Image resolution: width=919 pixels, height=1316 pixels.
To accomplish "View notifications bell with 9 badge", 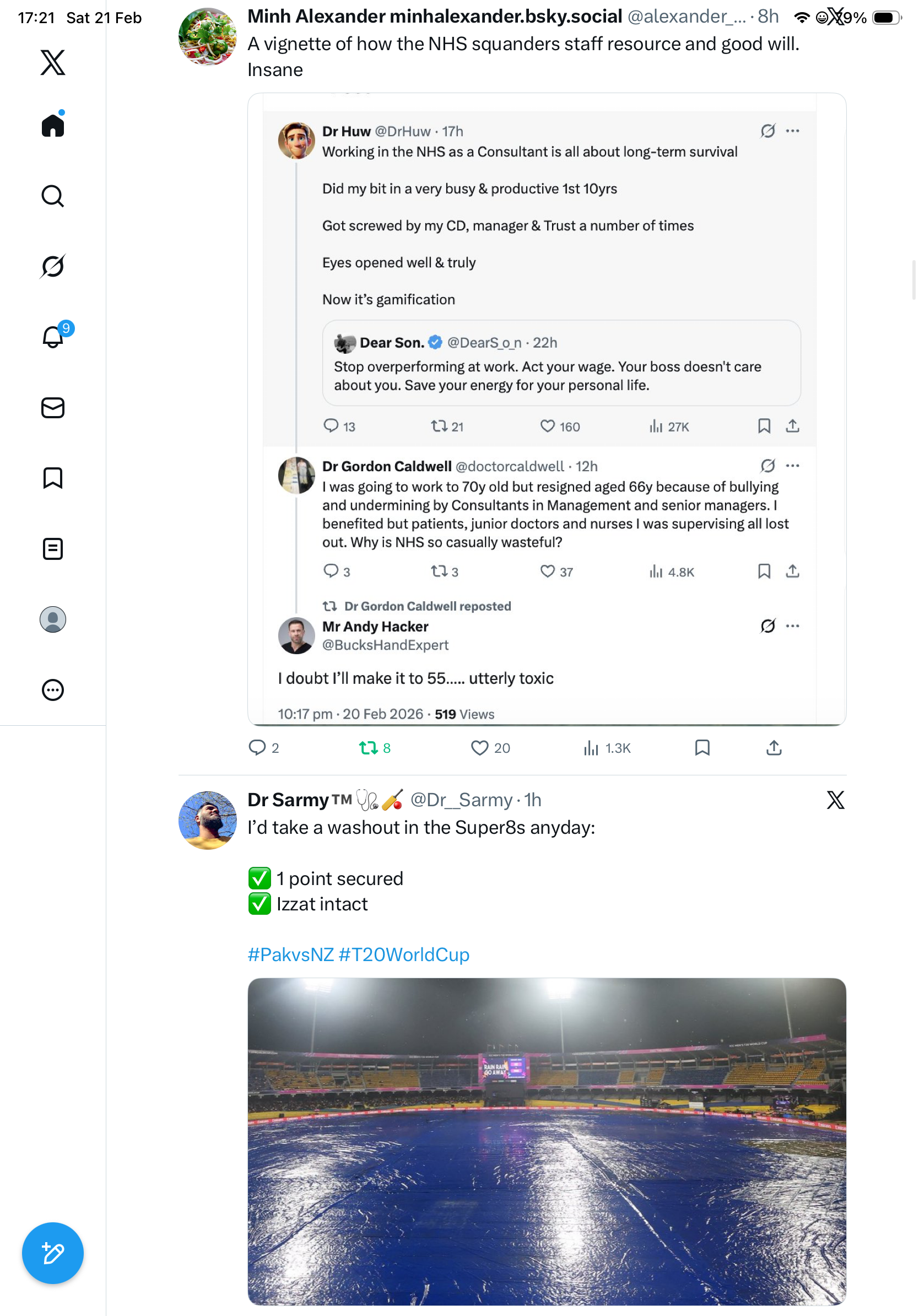I will (x=53, y=337).
